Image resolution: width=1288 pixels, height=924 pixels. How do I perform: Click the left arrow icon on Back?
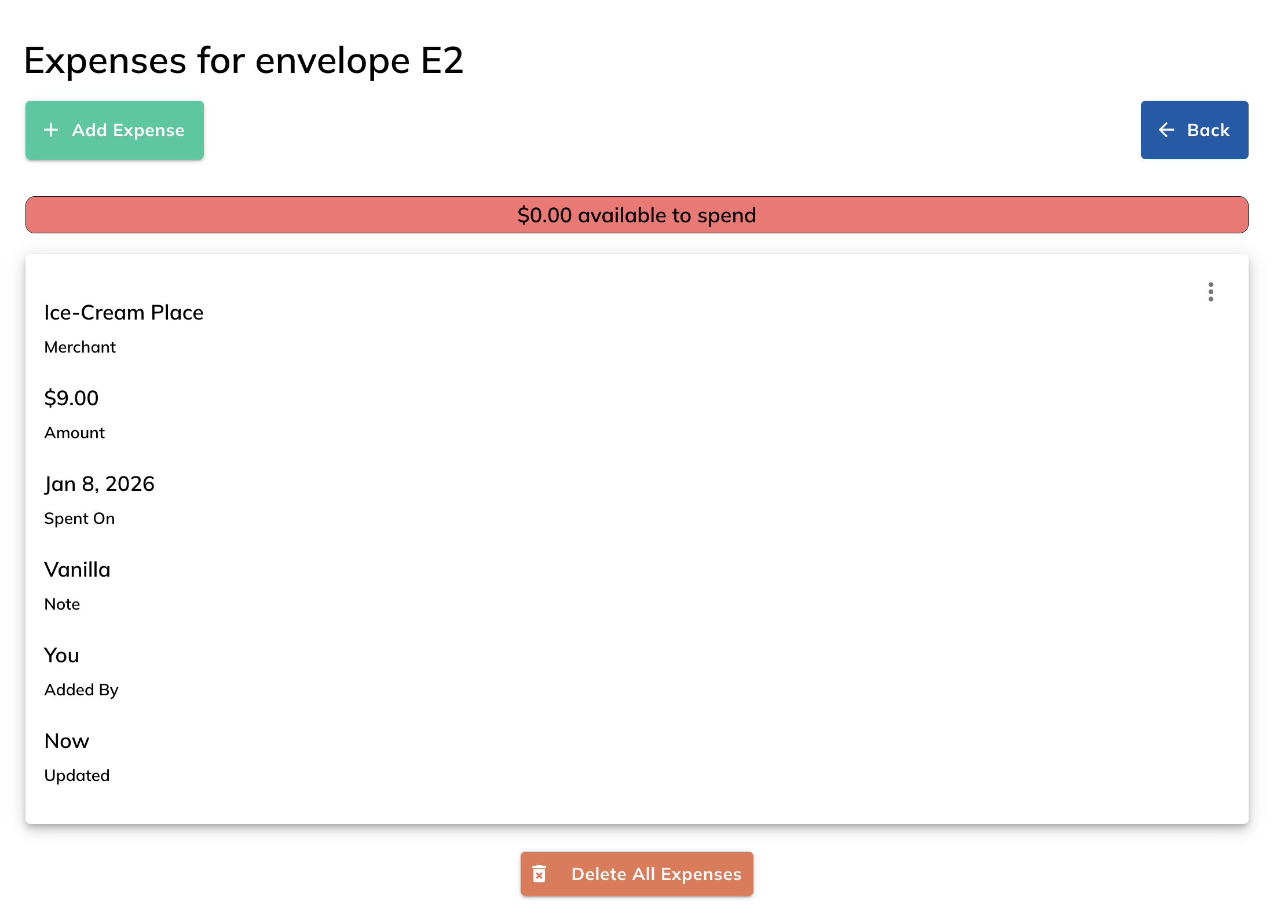(1166, 130)
